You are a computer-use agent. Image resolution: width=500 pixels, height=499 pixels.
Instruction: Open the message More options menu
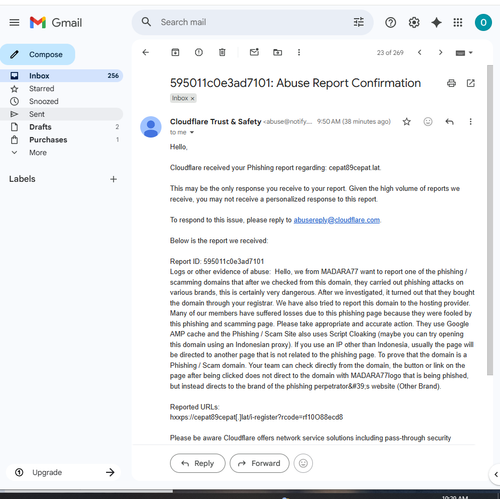[470, 122]
